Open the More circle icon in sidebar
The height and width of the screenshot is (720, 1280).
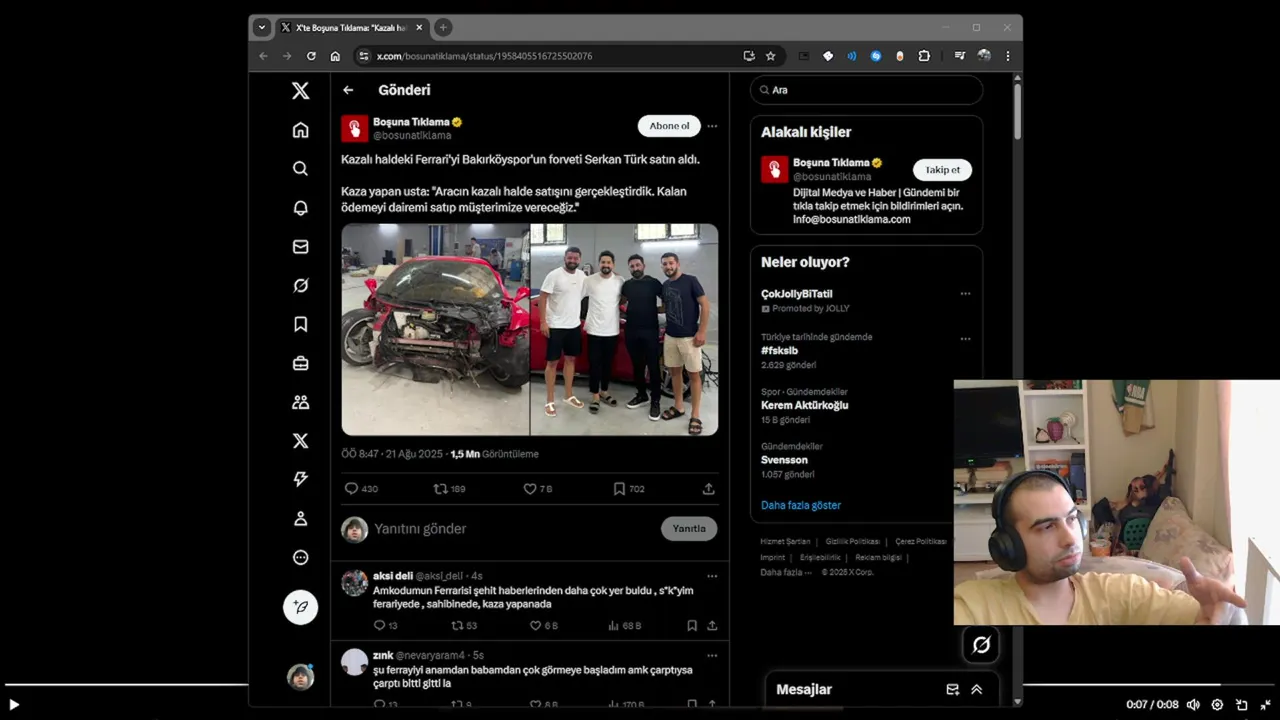tap(300, 557)
